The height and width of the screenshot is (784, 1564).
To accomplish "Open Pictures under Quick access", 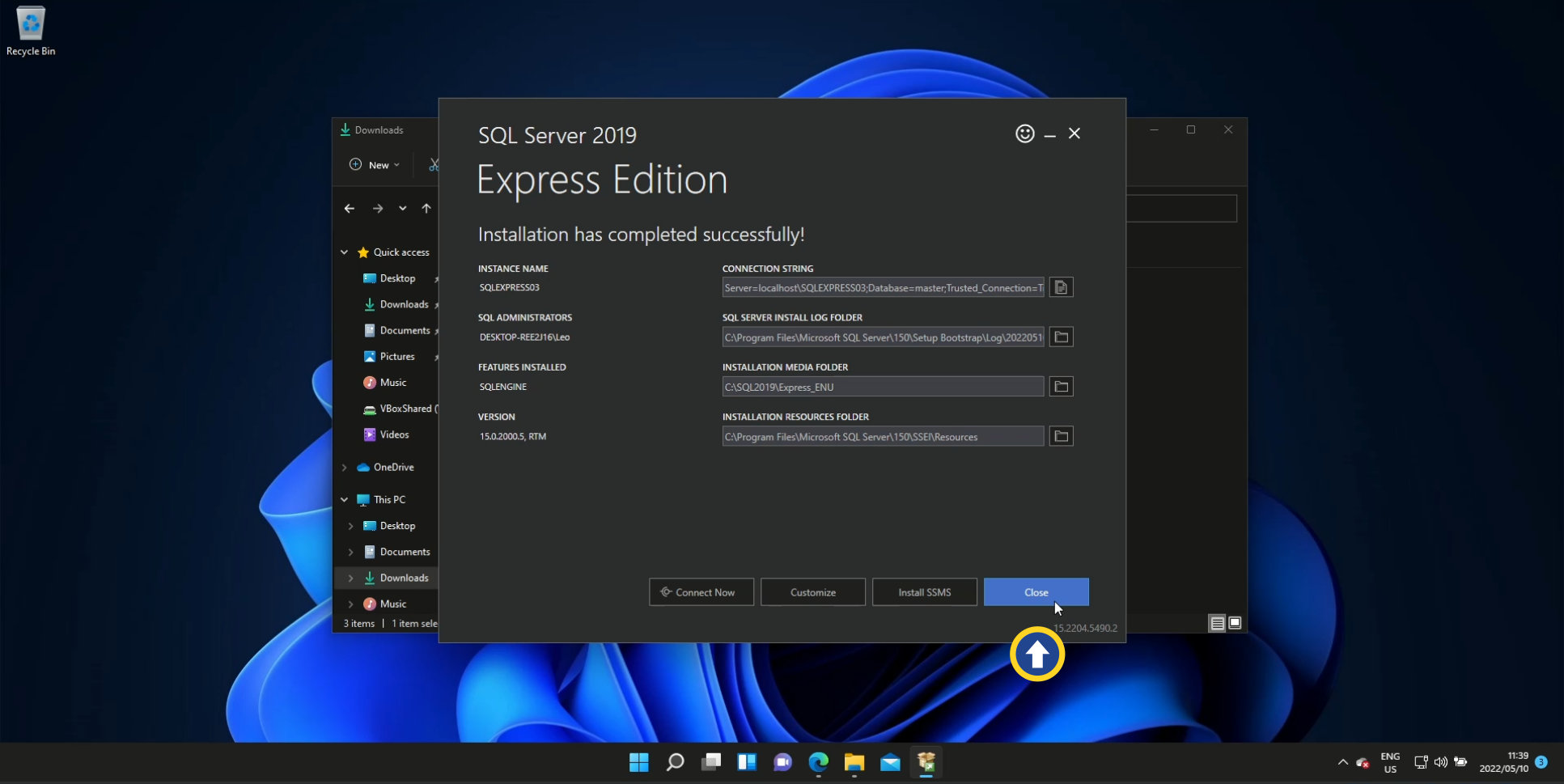I will point(388,356).
